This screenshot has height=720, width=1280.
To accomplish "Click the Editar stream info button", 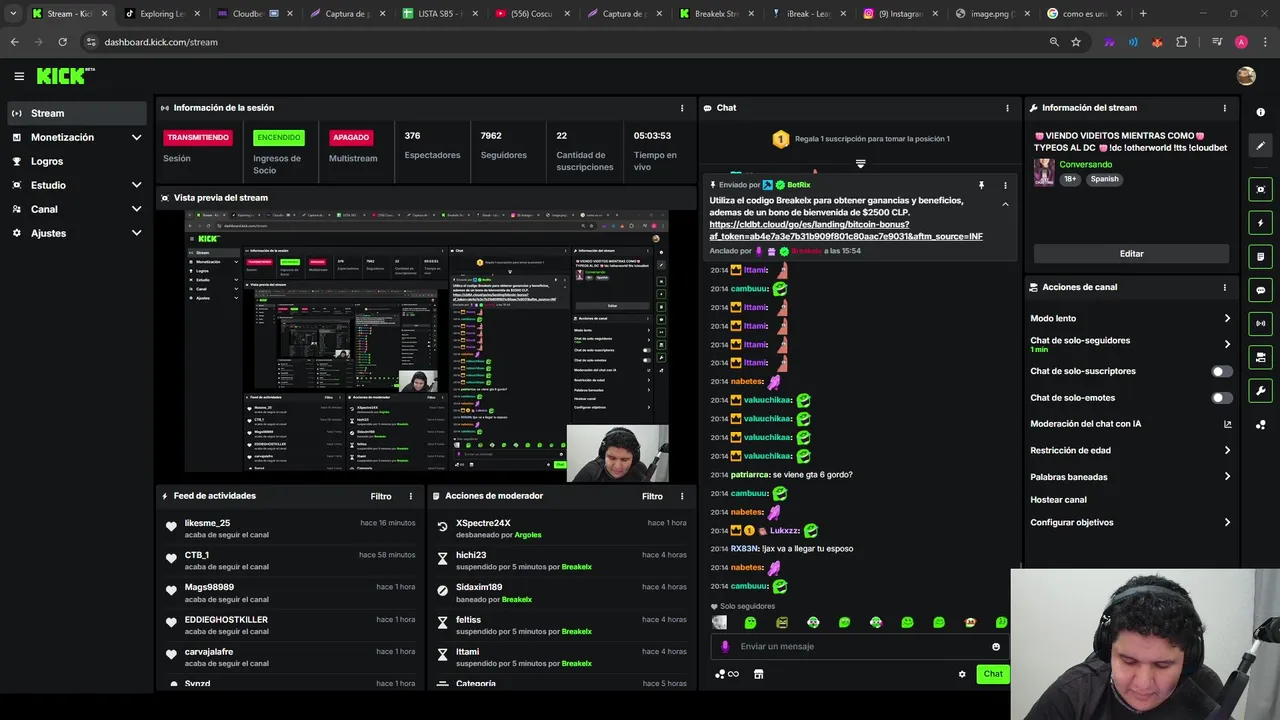I will pos(1131,254).
